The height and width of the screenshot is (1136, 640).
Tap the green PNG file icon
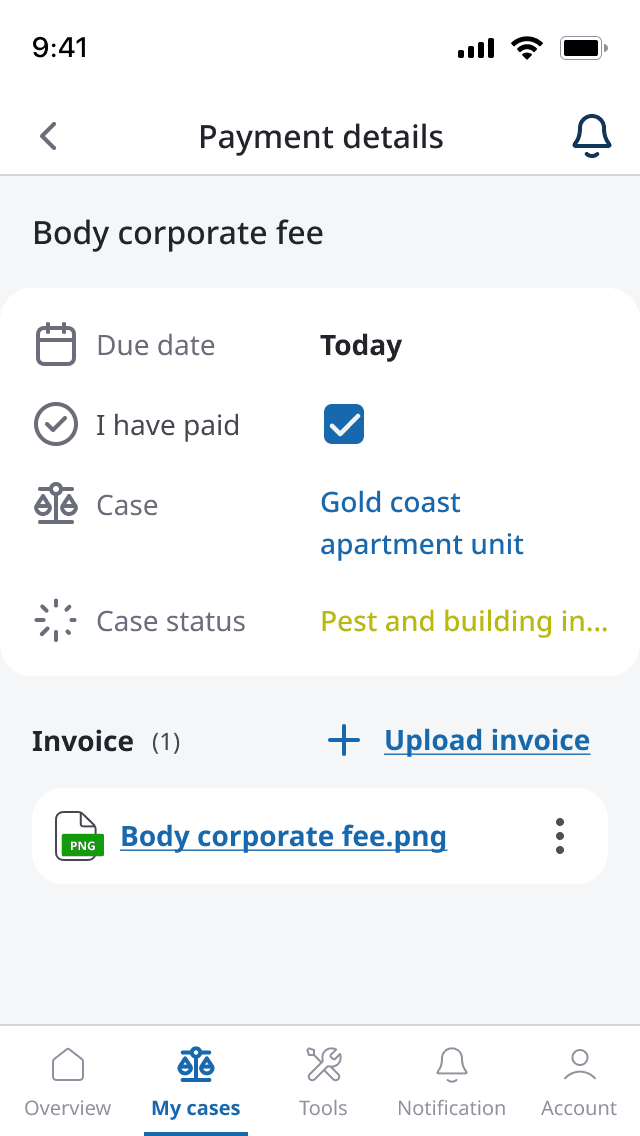point(79,836)
